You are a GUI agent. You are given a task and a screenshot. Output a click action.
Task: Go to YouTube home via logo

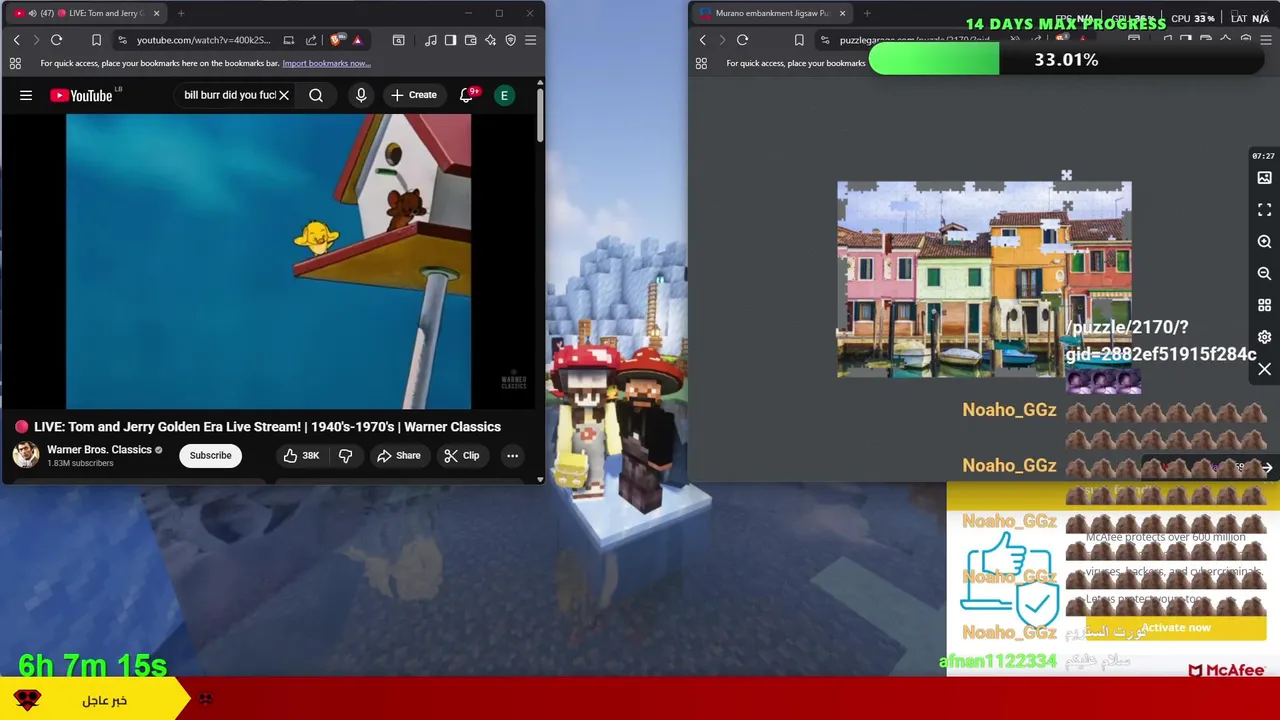[x=83, y=95]
